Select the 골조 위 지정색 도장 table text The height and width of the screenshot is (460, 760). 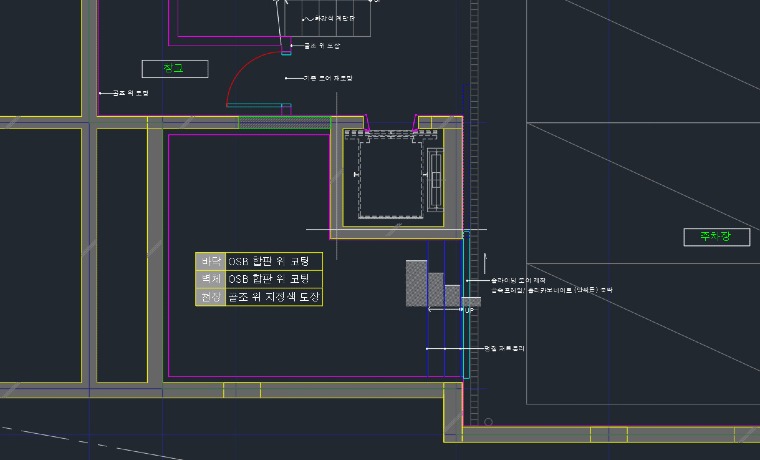pos(274,297)
